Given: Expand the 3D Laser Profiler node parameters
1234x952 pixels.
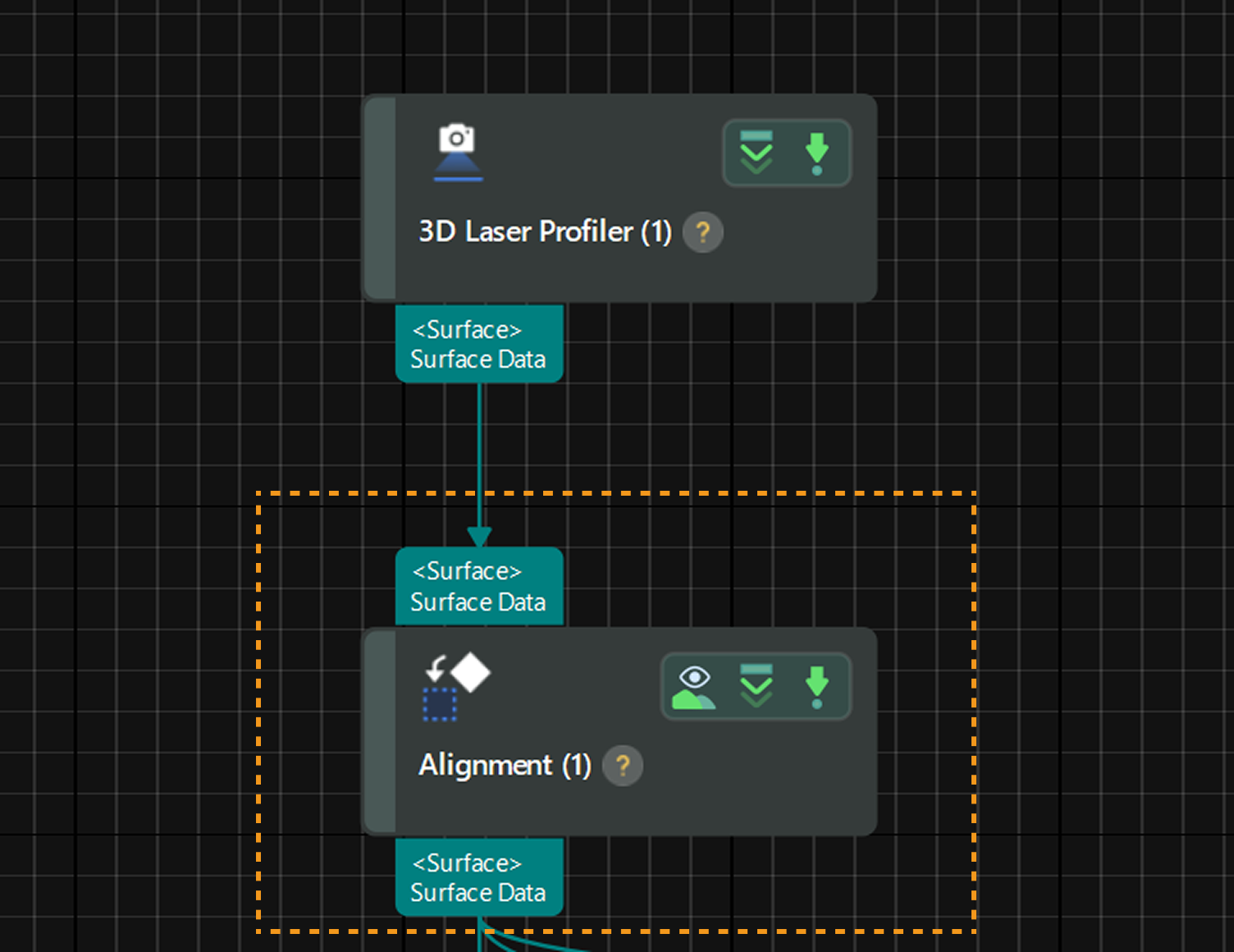Looking at the screenshot, I should click(756, 153).
